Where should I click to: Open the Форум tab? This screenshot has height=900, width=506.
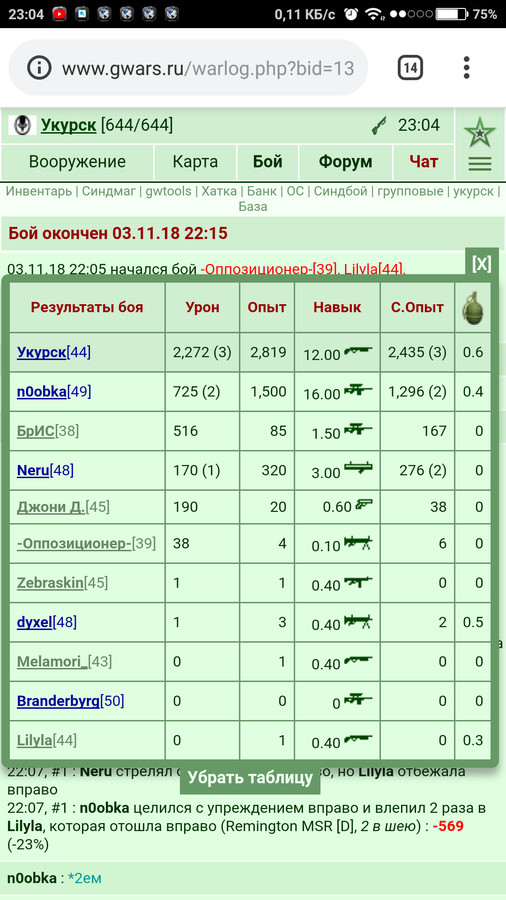coord(345,162)
